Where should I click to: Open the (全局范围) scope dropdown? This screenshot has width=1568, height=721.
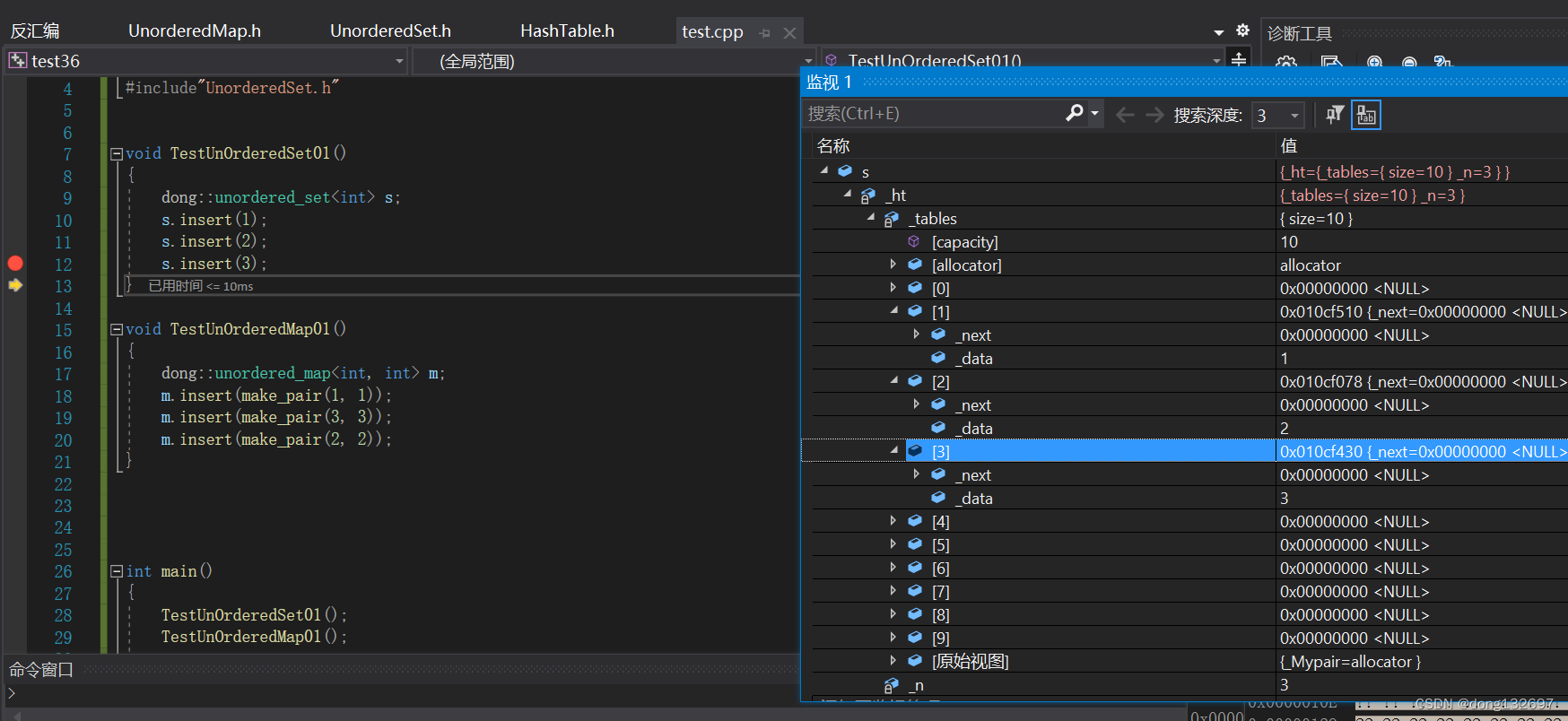(x=808, y=61)
